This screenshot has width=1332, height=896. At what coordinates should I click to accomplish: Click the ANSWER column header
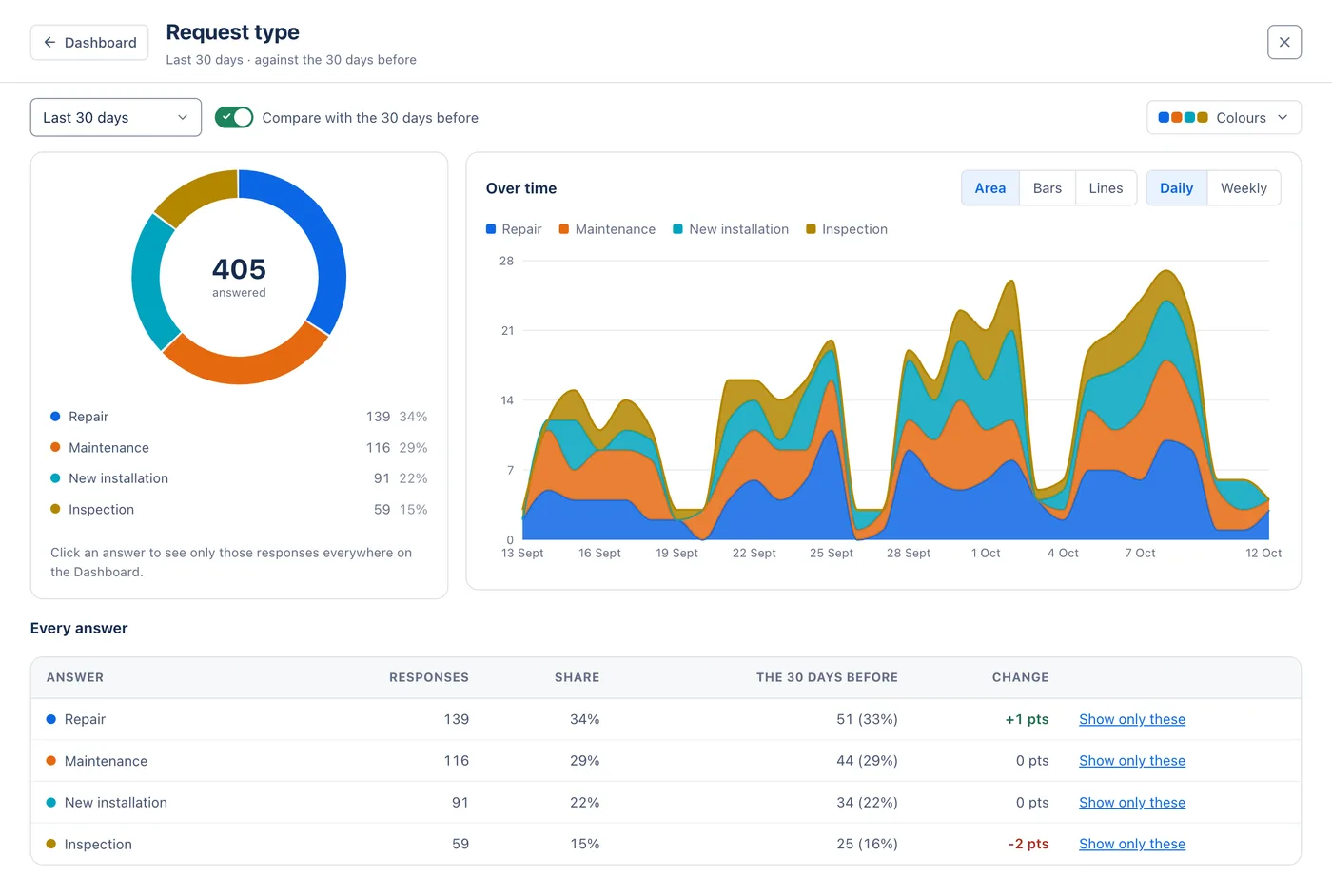point(75,677)
